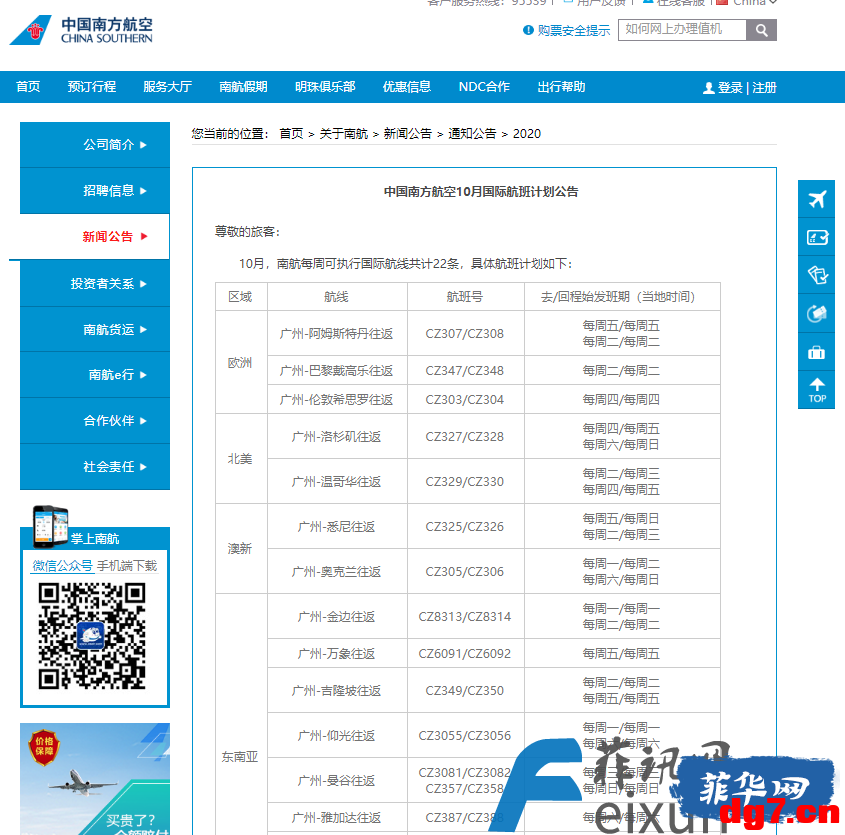Expand 南航货运 in the left sidebar
845x835 pixels.
[95, 329]
